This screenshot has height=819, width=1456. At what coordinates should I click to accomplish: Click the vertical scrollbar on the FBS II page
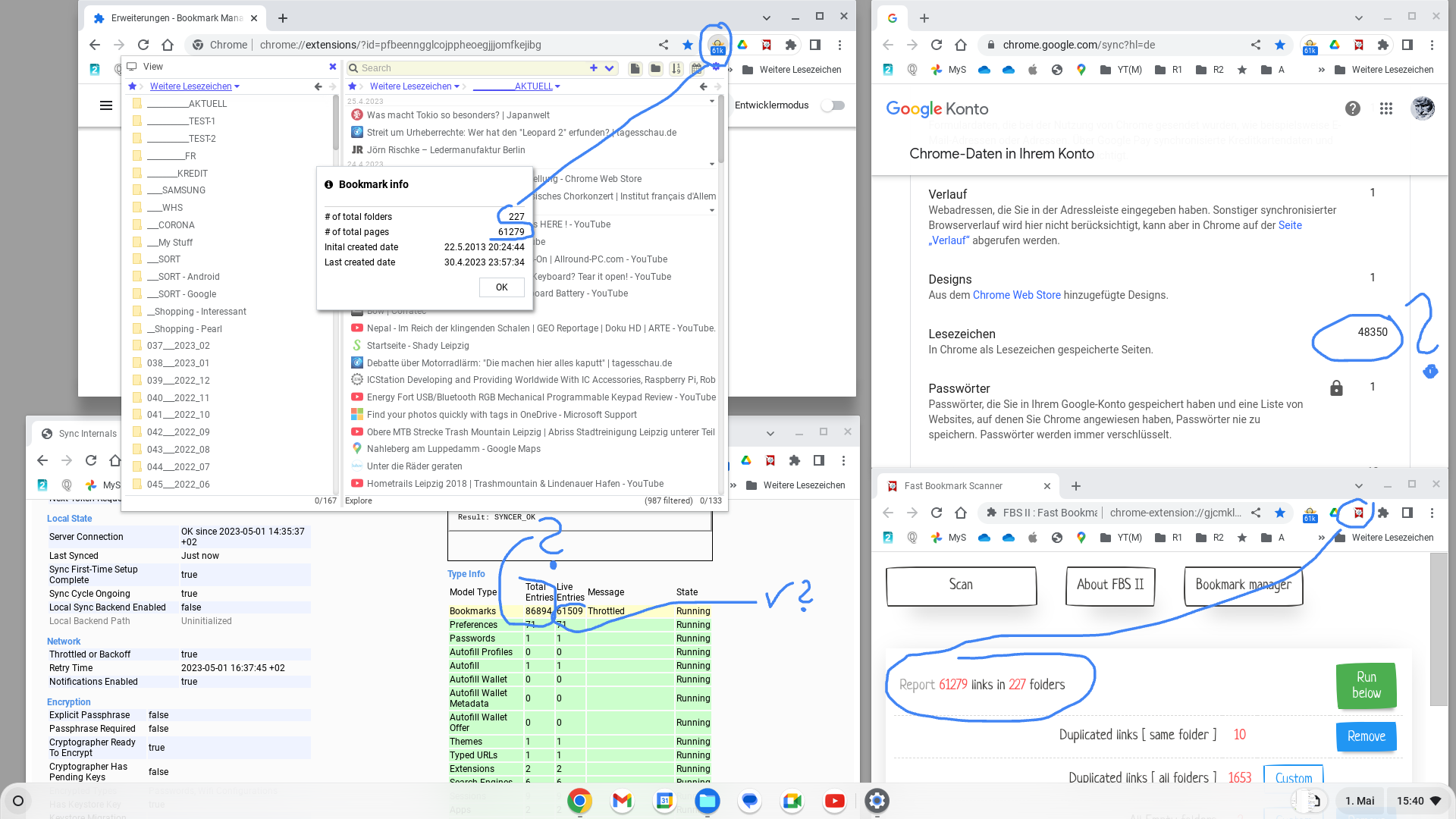(x=1439, y=629)
